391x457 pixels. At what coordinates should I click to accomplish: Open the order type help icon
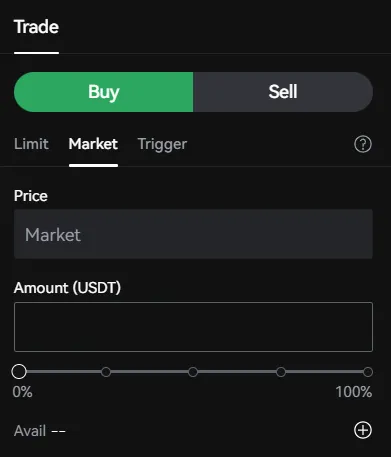pyautogui.click(x=363, y=144)
